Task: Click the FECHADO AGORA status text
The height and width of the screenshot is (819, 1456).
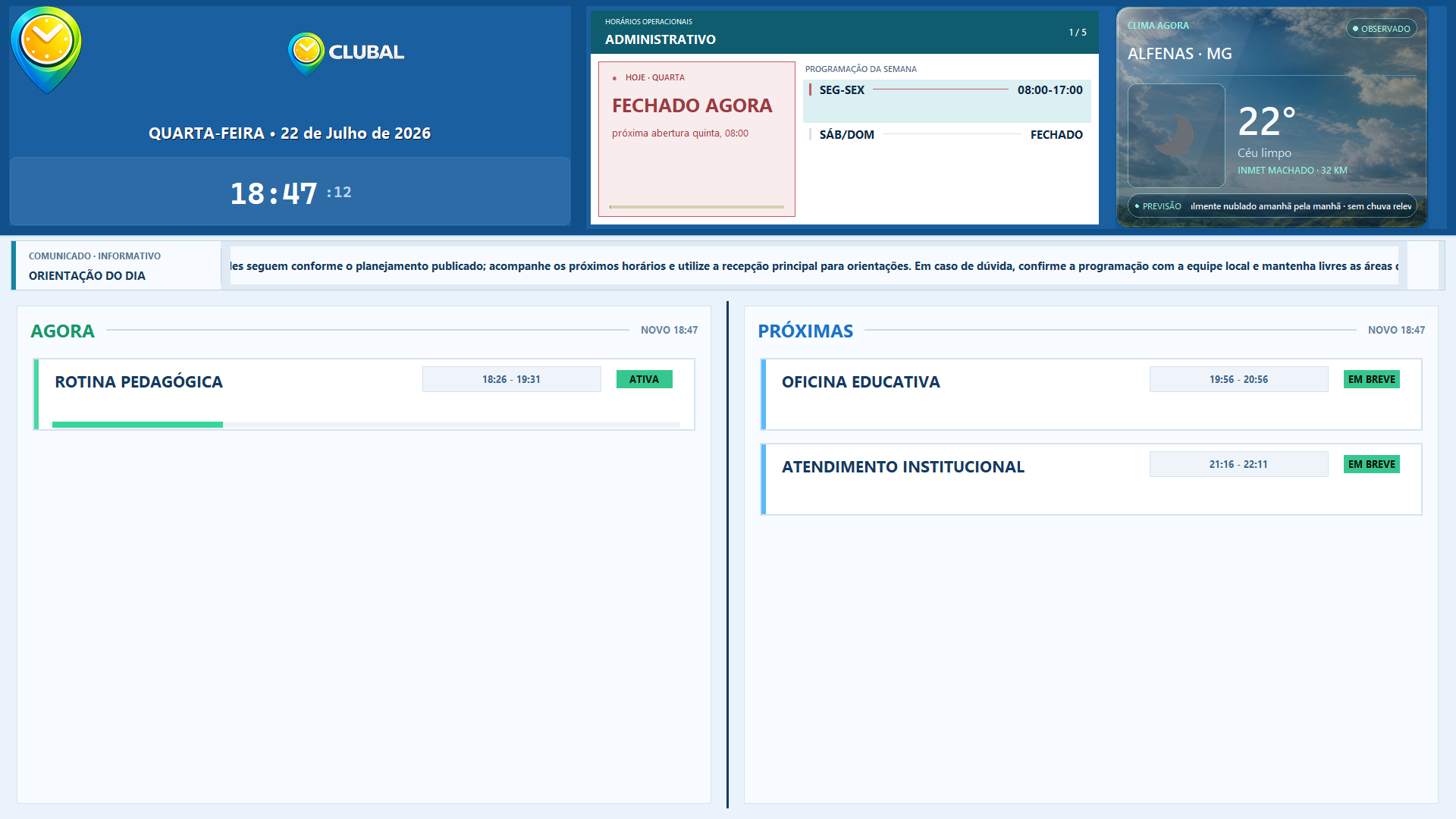Action: (x=692, y=105)
